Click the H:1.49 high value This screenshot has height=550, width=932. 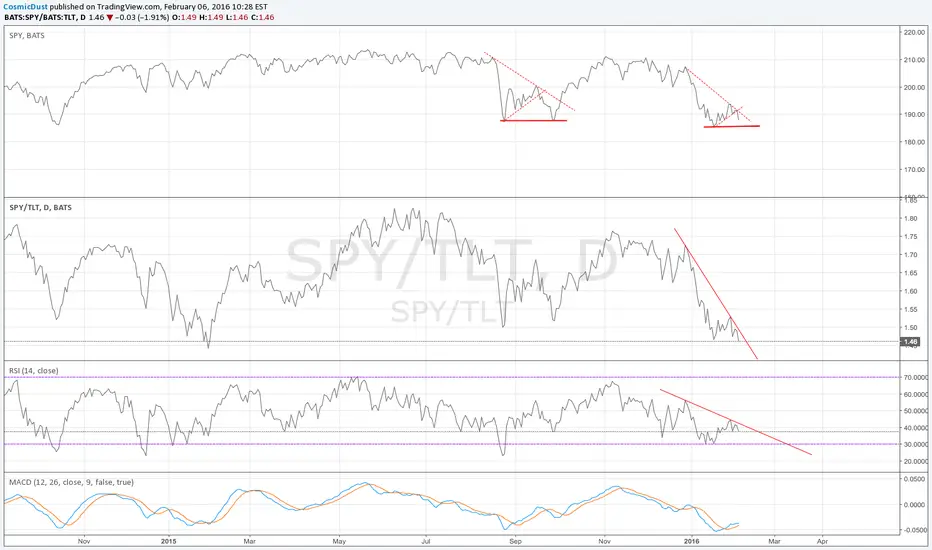tap(211, 17)
